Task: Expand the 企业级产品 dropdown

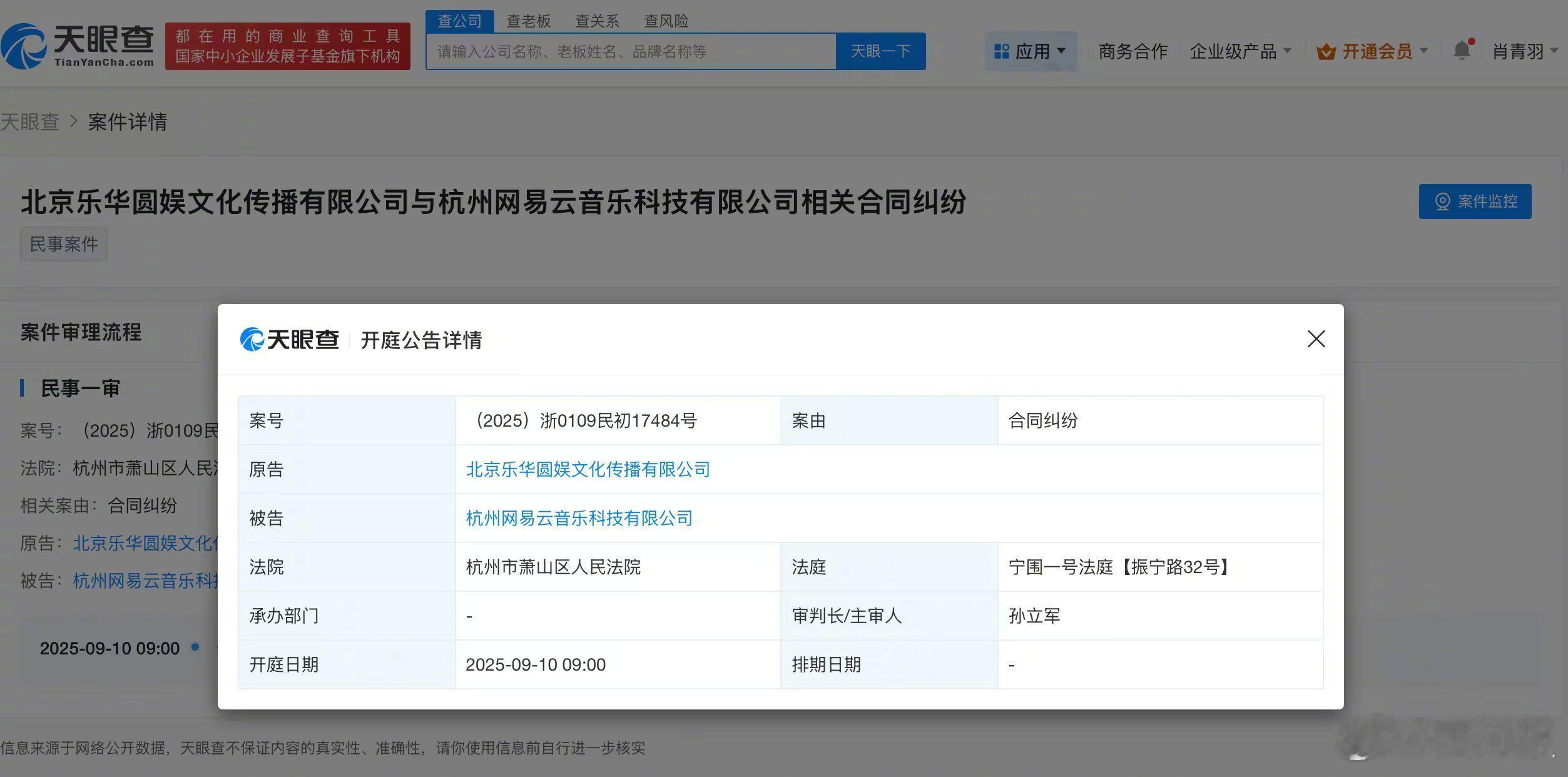Action: (1287, 51)
